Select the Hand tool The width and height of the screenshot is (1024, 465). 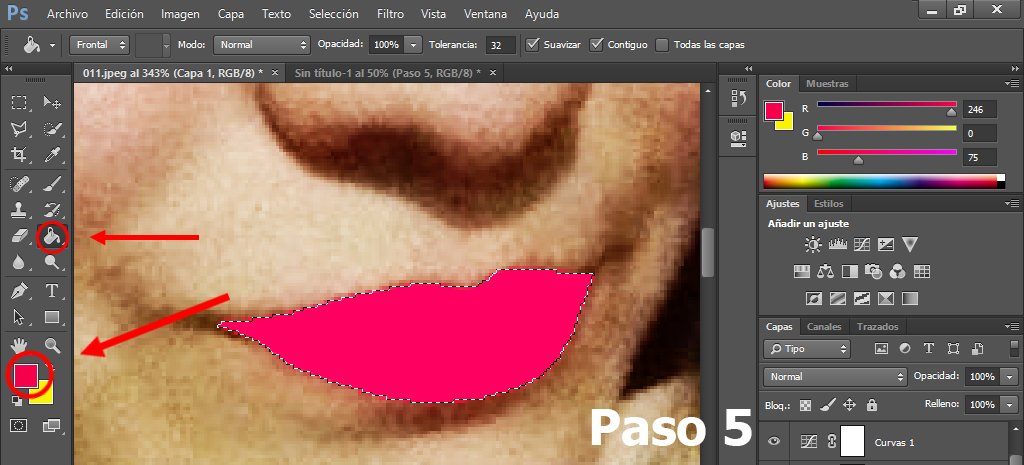(19, 345)
